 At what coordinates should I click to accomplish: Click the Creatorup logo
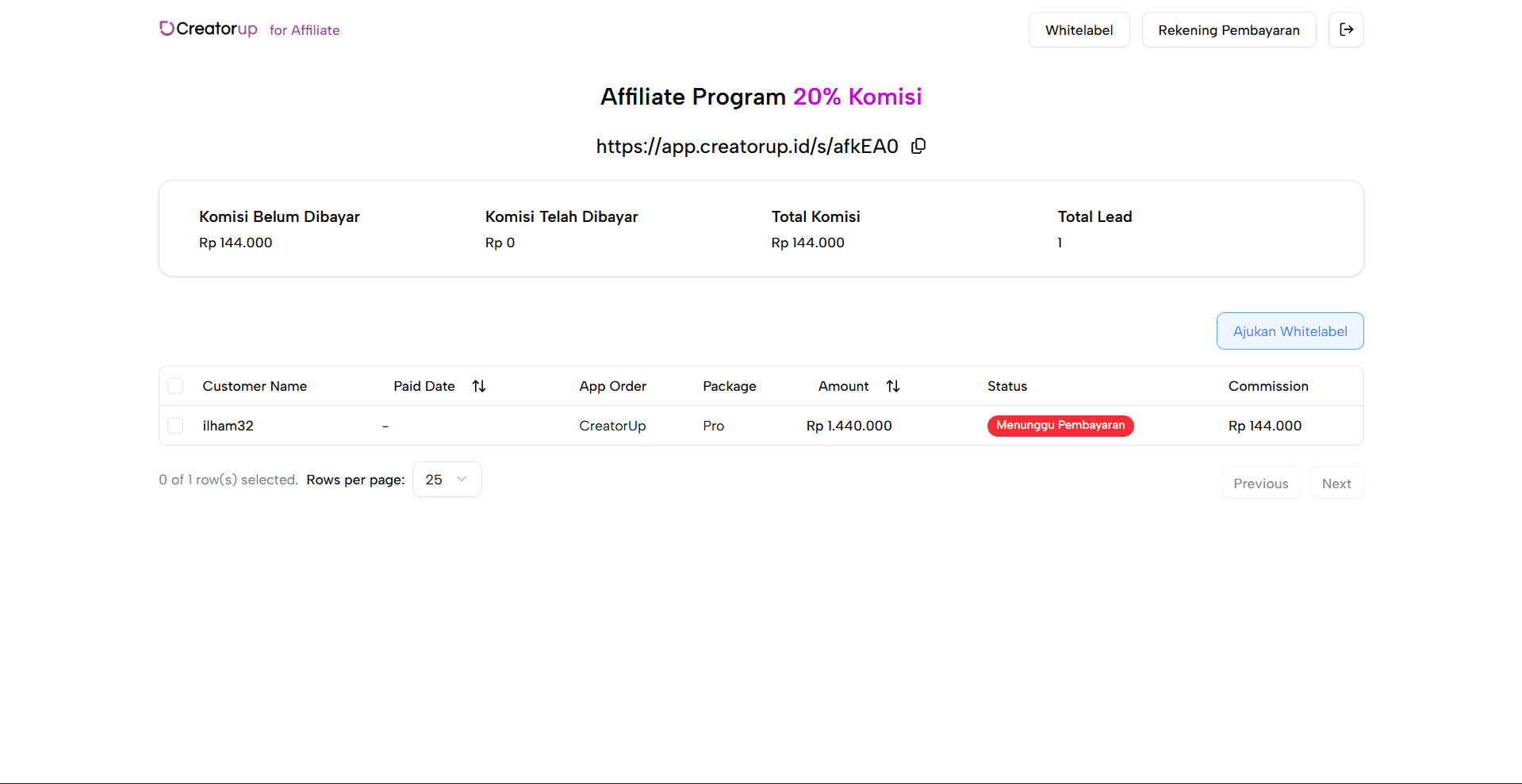click(209, 29)
